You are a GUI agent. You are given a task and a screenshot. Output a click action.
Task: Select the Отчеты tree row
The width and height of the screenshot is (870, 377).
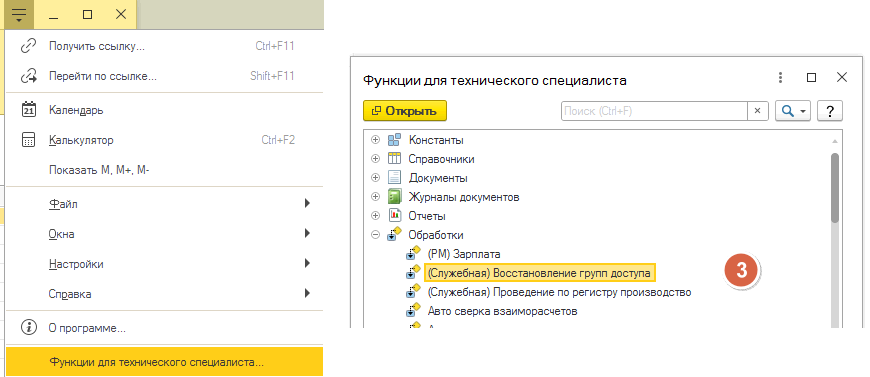596,216
